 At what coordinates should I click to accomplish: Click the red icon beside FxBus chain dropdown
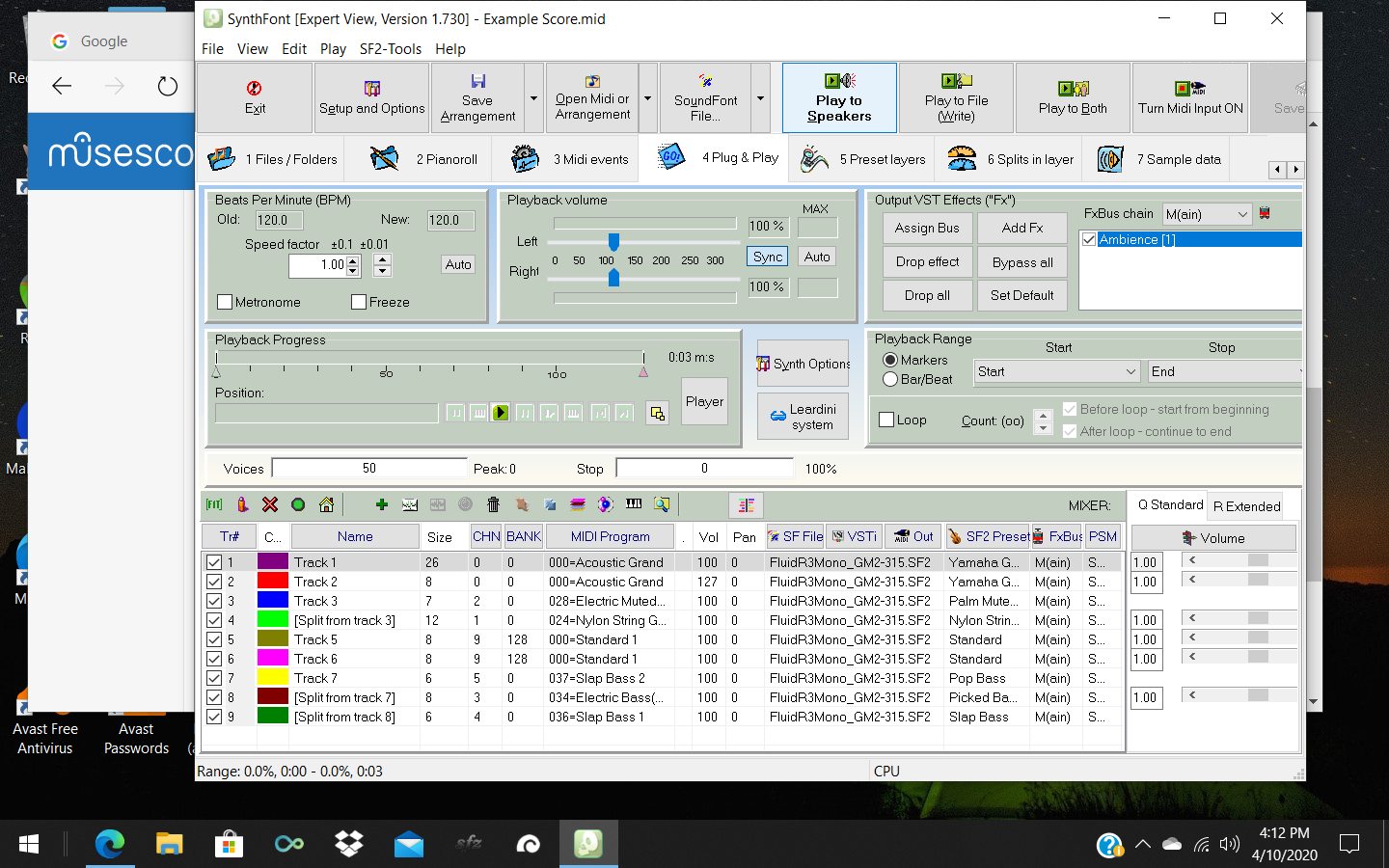click(1265, 213)
